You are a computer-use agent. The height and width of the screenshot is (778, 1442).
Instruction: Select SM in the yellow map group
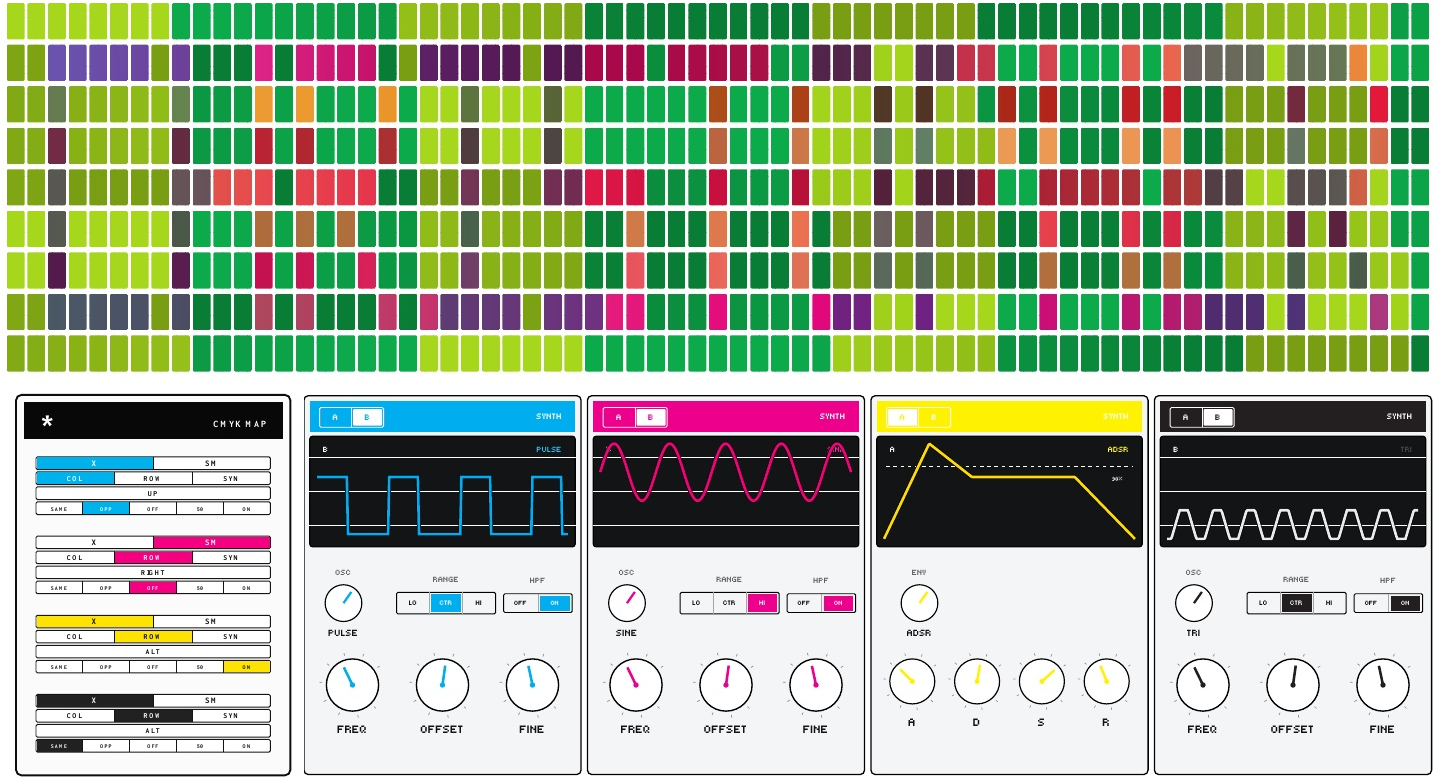(x=212, y=621)
